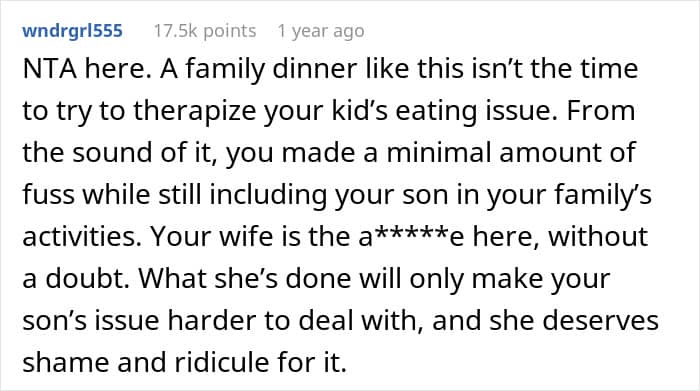
Task: Click the word 'therapize' in the comment
Action: [x=194, y=111]
